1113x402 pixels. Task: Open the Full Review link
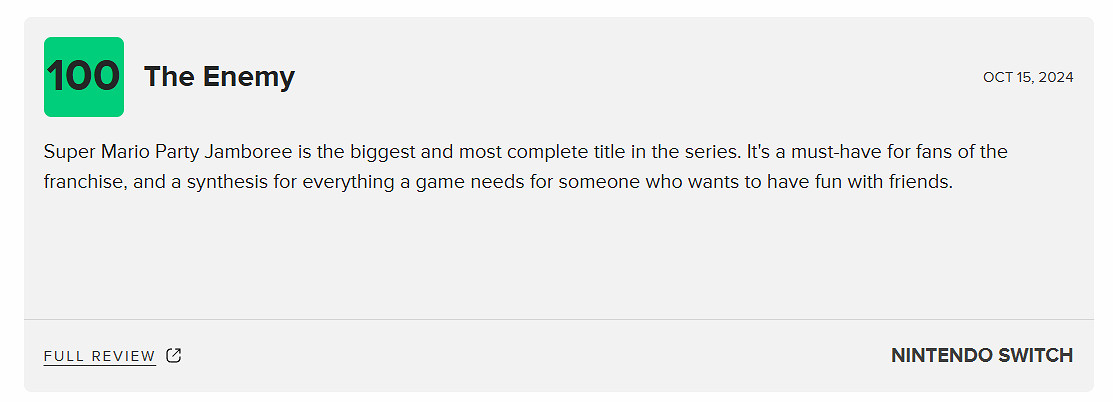point(100,356)
